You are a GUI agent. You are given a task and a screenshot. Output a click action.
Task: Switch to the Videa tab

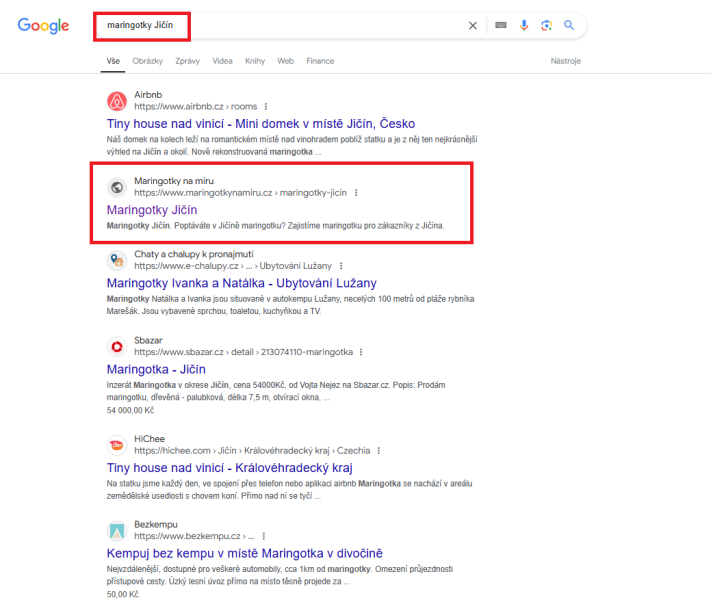tap(222, 61)
